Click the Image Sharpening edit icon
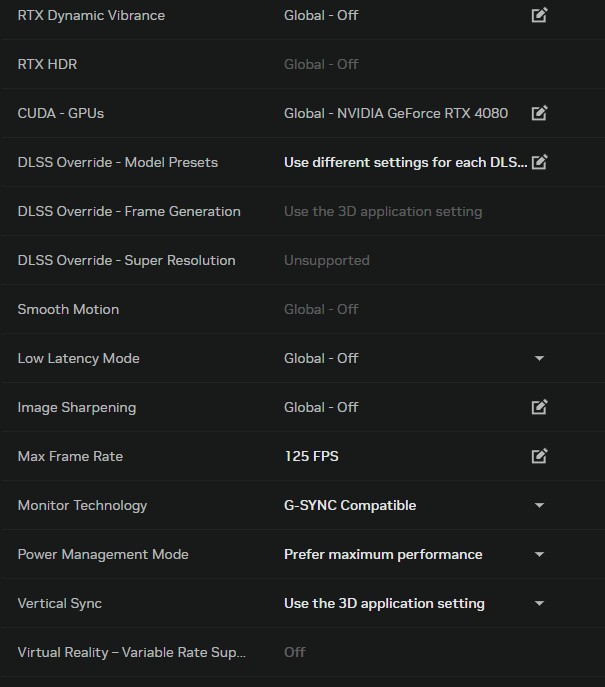 539,407
